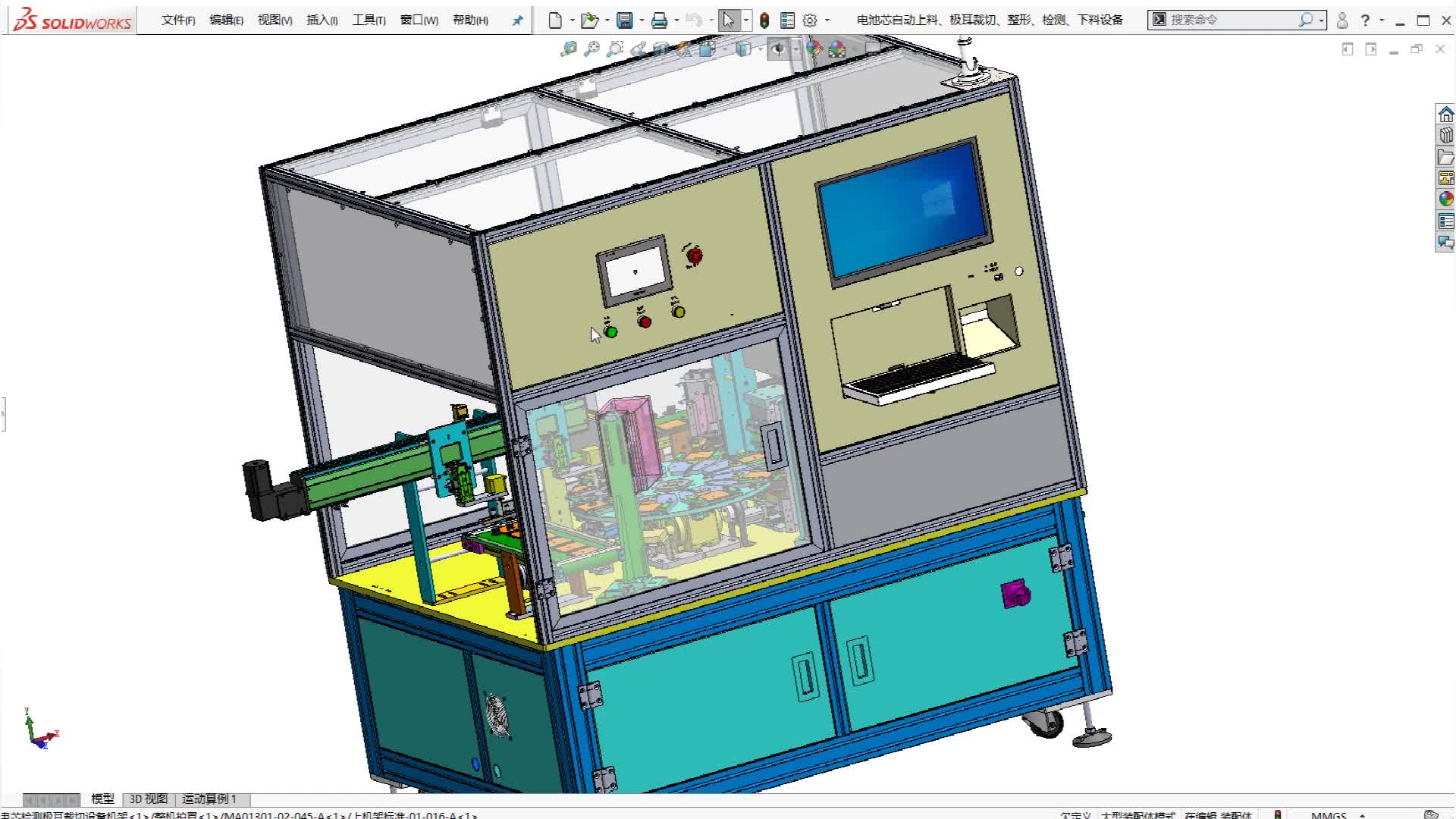The width and height of the screenshot is (1456, 819).
Task: Open the 插入 (Insert) menu
Action: tap(322, 20)
